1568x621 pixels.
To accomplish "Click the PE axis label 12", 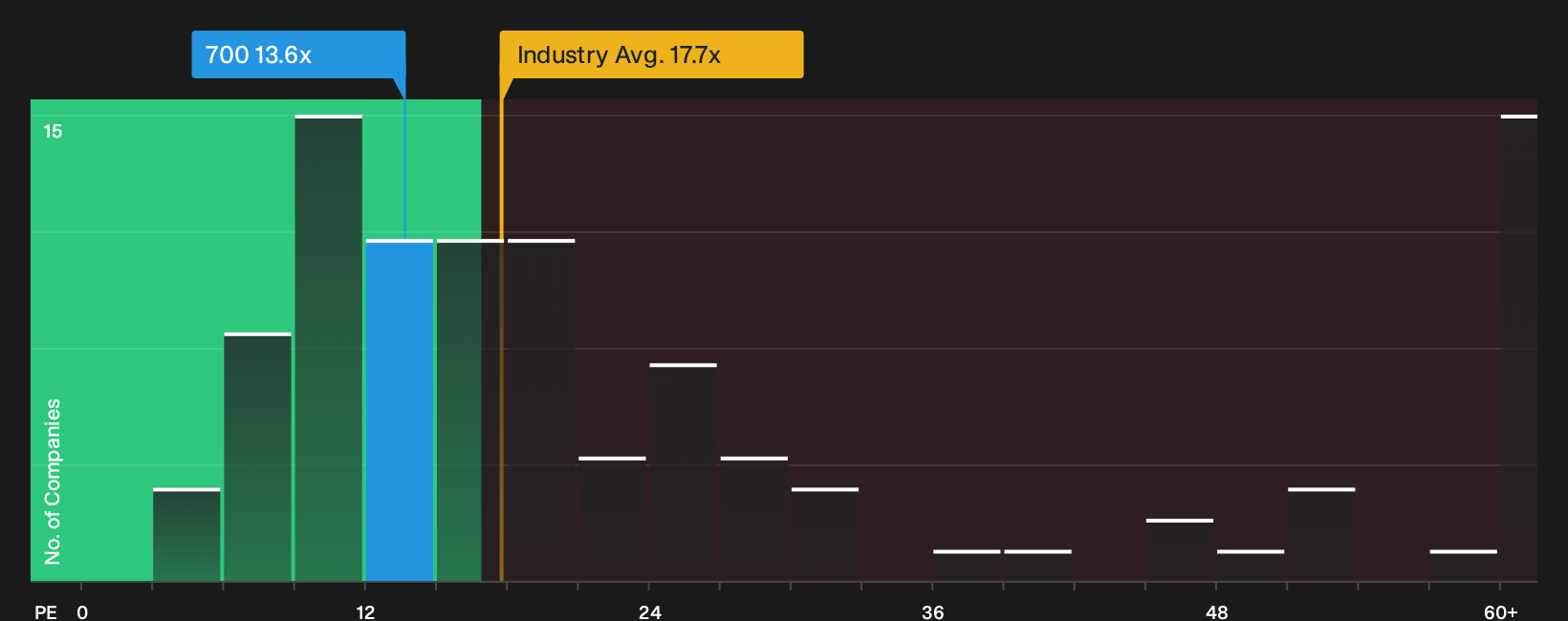I will (x=365, y=611).
